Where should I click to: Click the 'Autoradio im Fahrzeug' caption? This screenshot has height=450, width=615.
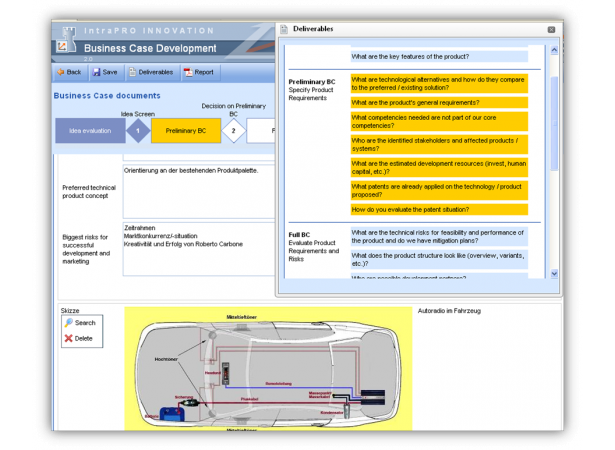449,311
